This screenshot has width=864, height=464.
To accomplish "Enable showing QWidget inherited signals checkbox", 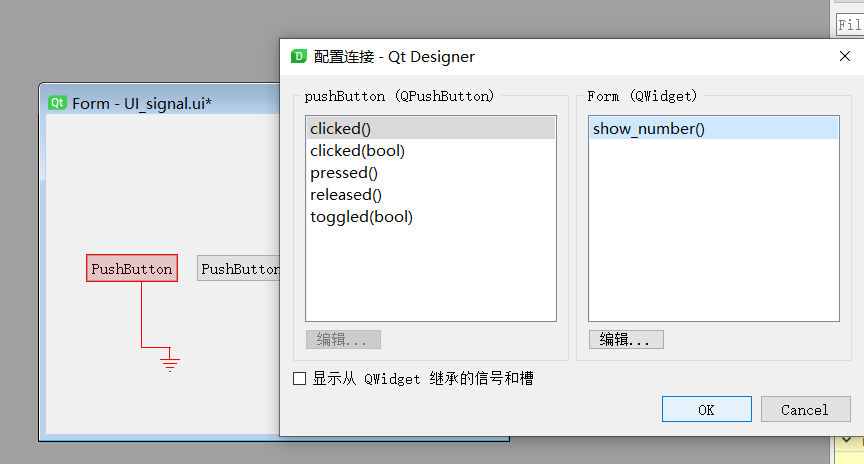I will [x=299, y=379].
